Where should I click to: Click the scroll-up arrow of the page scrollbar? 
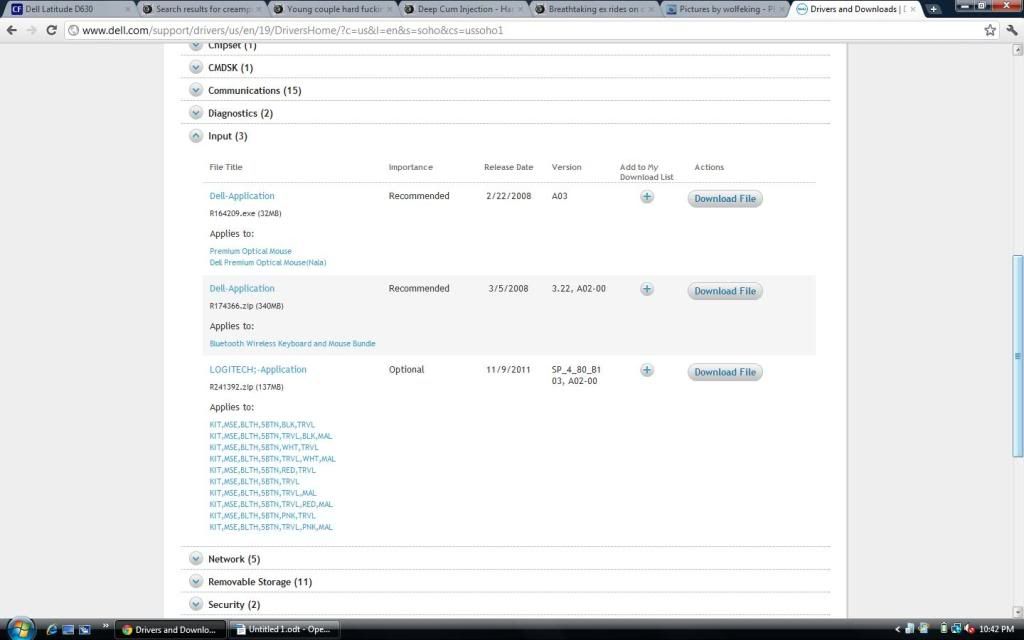tap(1017, 50)
